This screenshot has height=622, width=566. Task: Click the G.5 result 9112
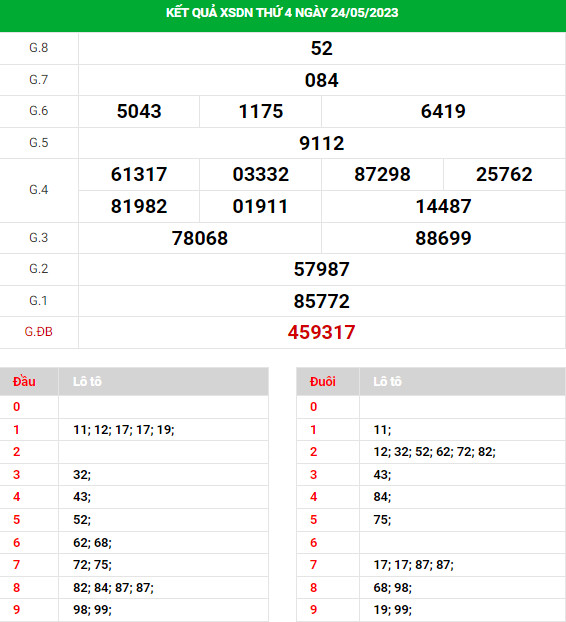point(321,143)
